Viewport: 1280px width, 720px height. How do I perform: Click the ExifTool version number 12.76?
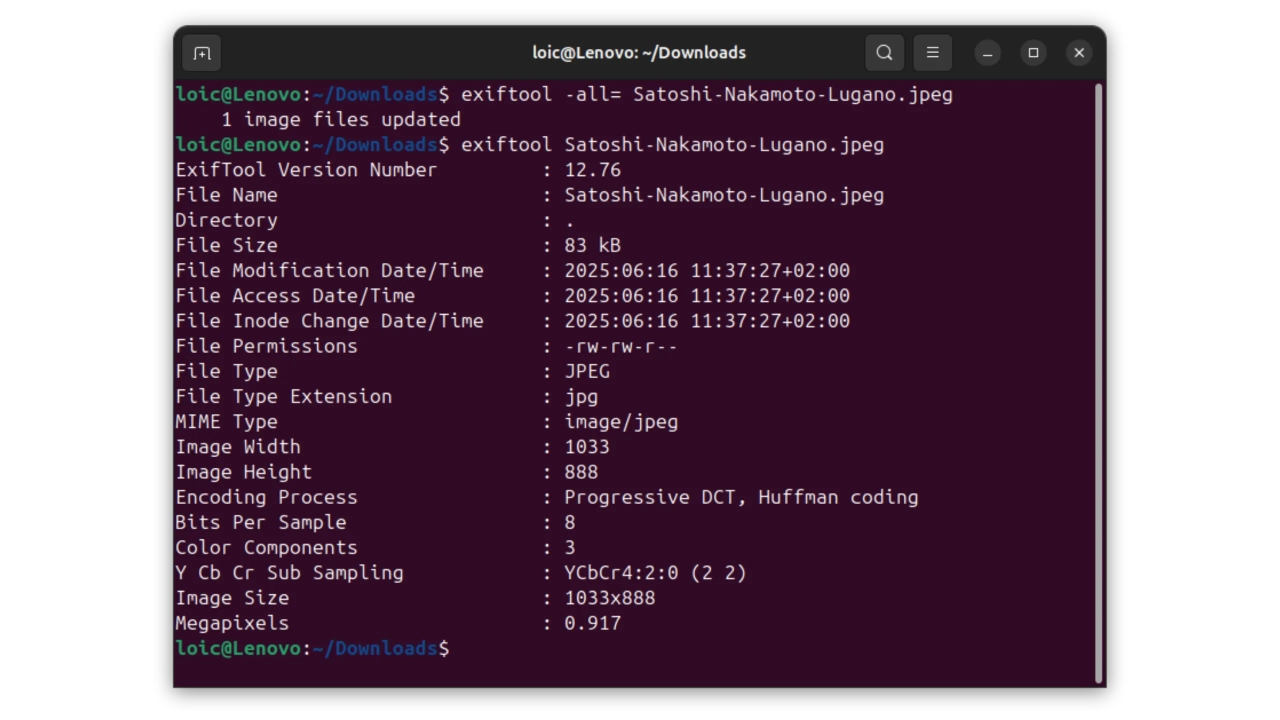592,170
